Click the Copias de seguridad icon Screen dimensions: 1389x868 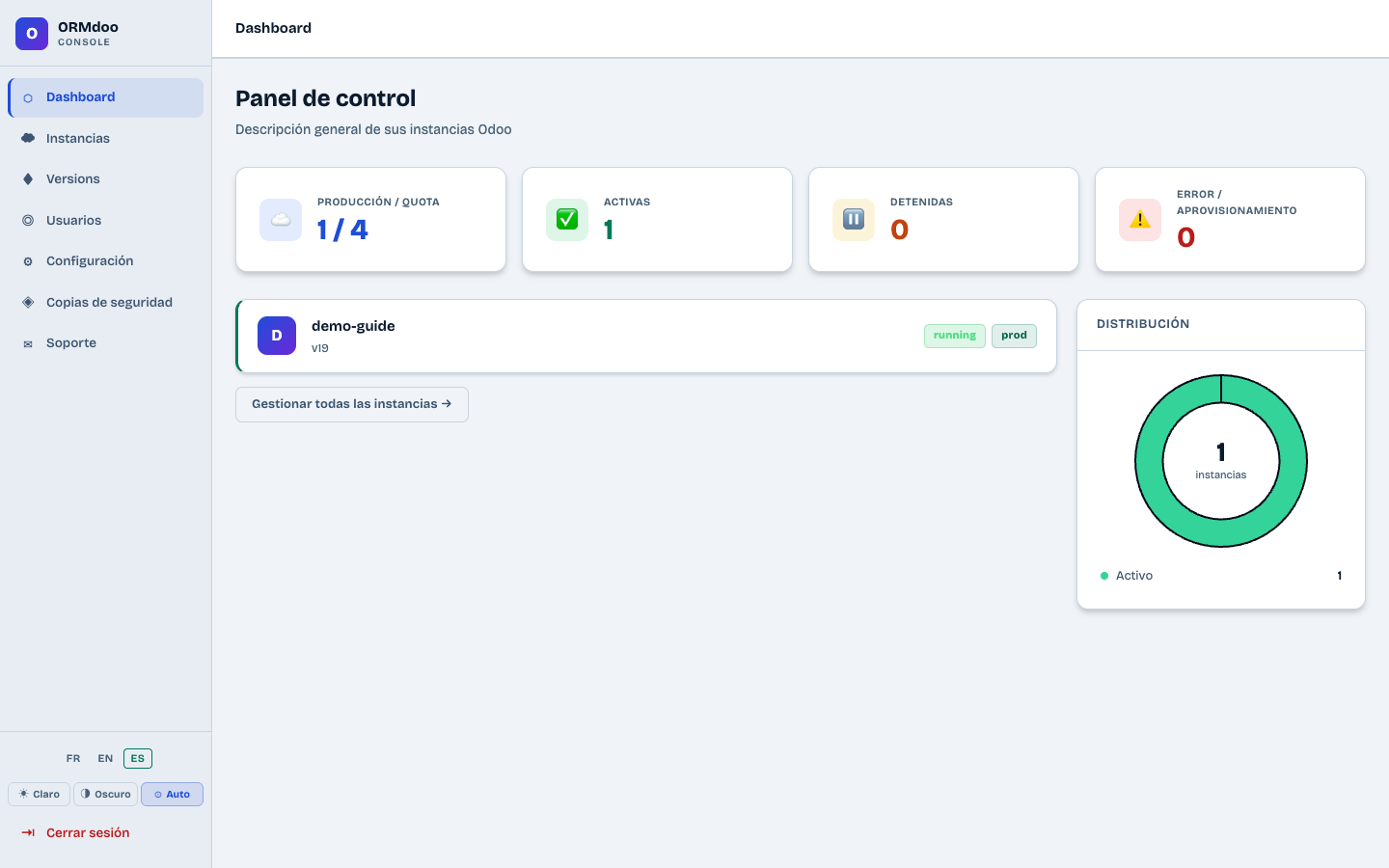[28, 303]
